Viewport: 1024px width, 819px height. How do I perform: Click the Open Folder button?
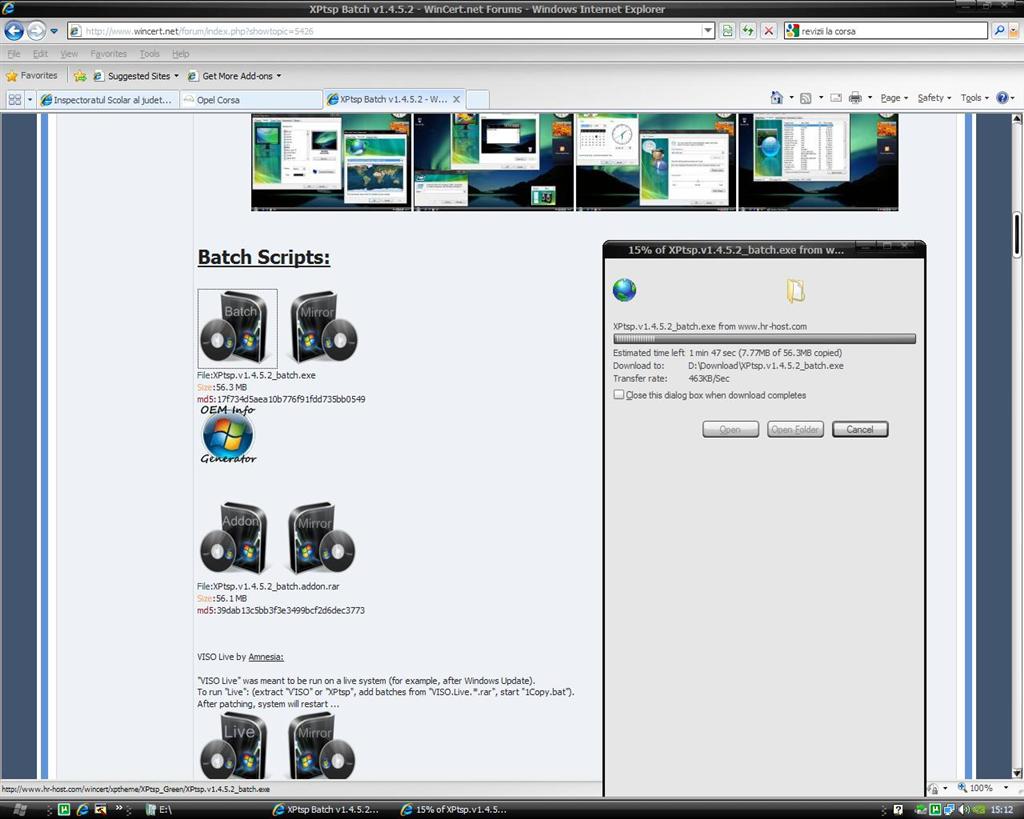point(795,429)
